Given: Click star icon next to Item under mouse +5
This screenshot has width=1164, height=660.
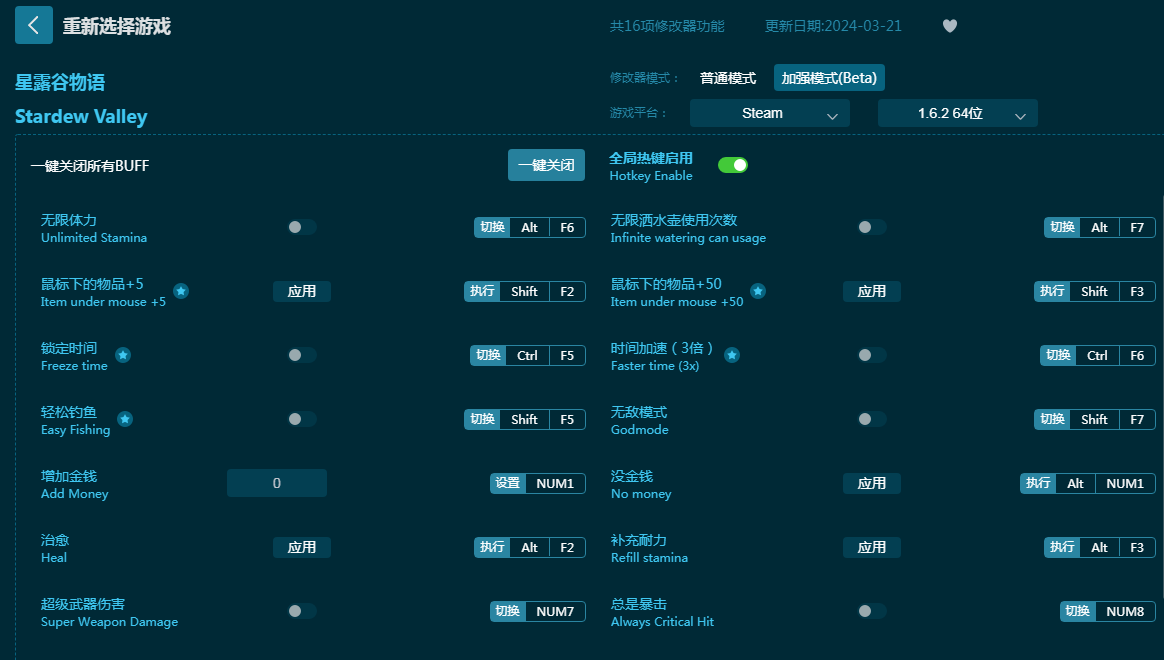Looking at the screenshot, I should click(181, 291).
